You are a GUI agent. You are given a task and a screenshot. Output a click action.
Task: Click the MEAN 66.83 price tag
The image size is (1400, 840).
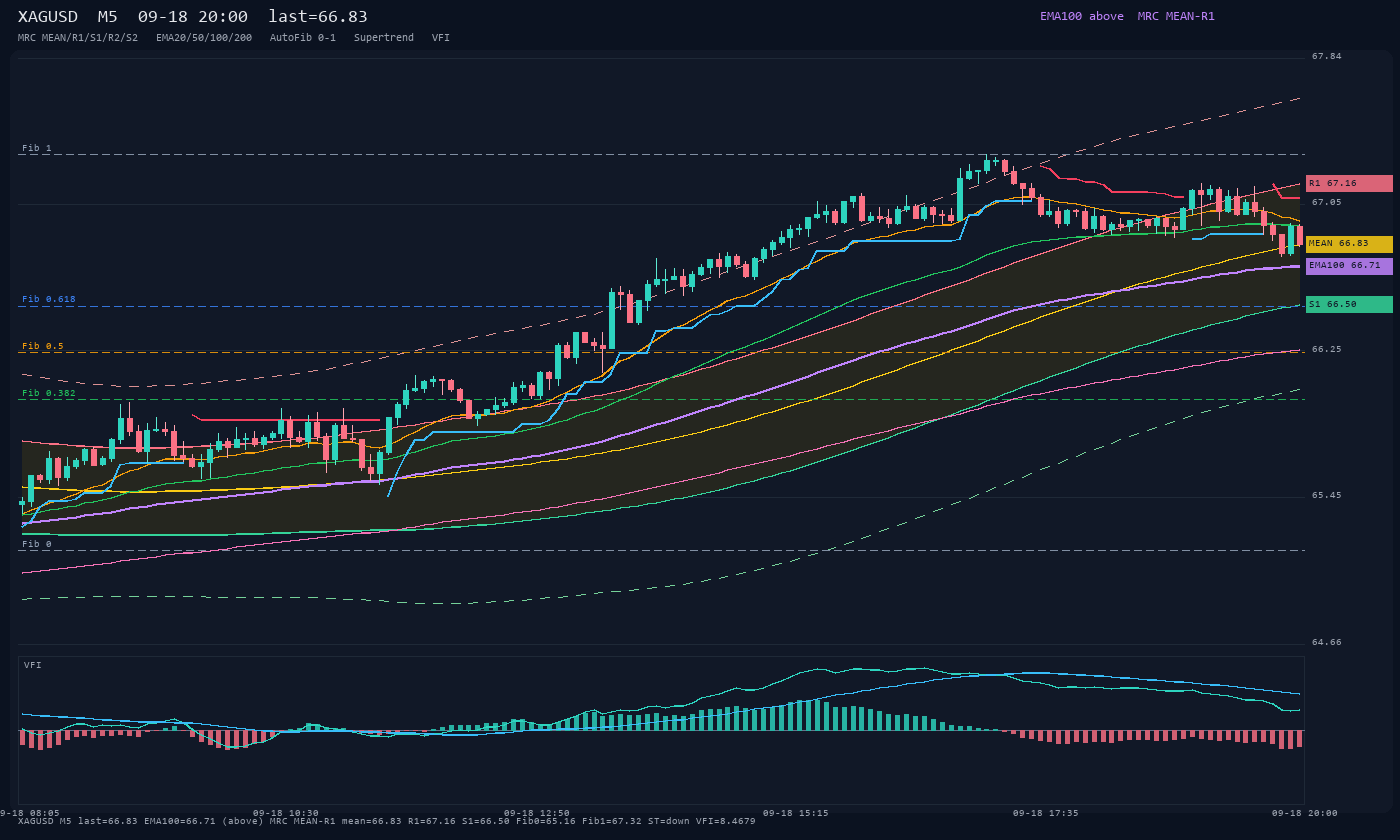1349,244
